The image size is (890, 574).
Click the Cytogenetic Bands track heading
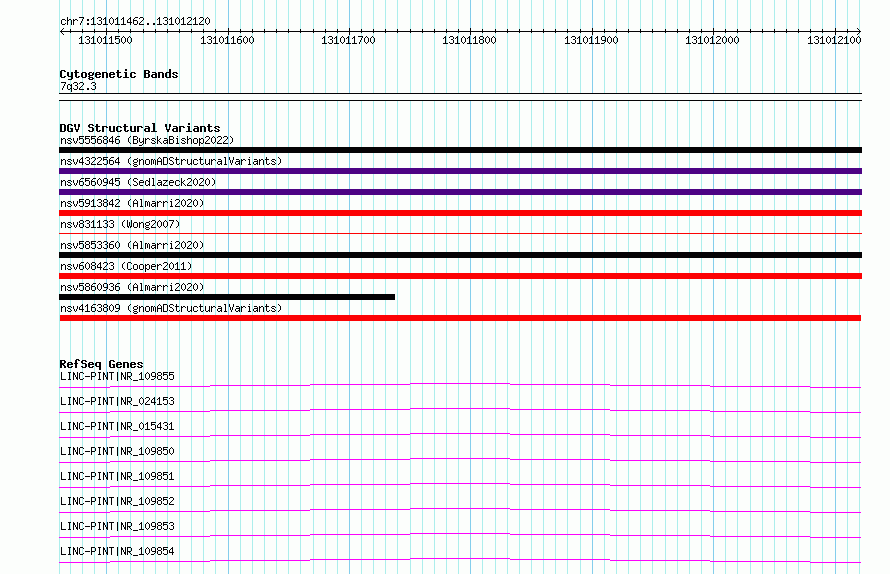click(119, 74)
